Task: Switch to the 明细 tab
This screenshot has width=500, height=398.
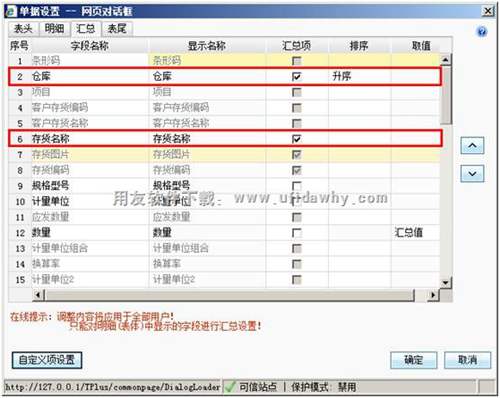Action: tap(54, 29)
